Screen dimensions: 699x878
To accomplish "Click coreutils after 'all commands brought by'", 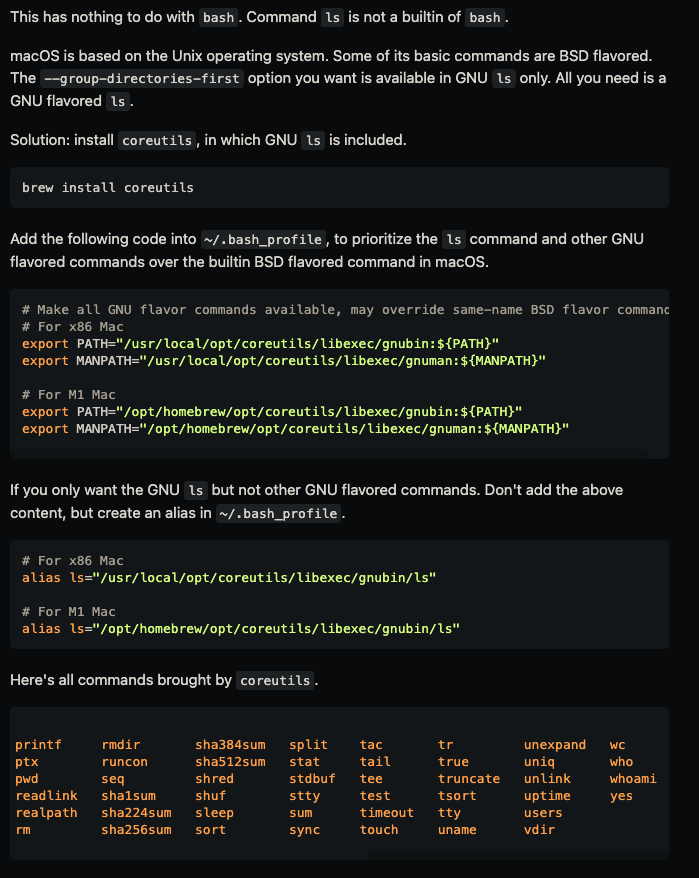I will click(x=276, y=681).
